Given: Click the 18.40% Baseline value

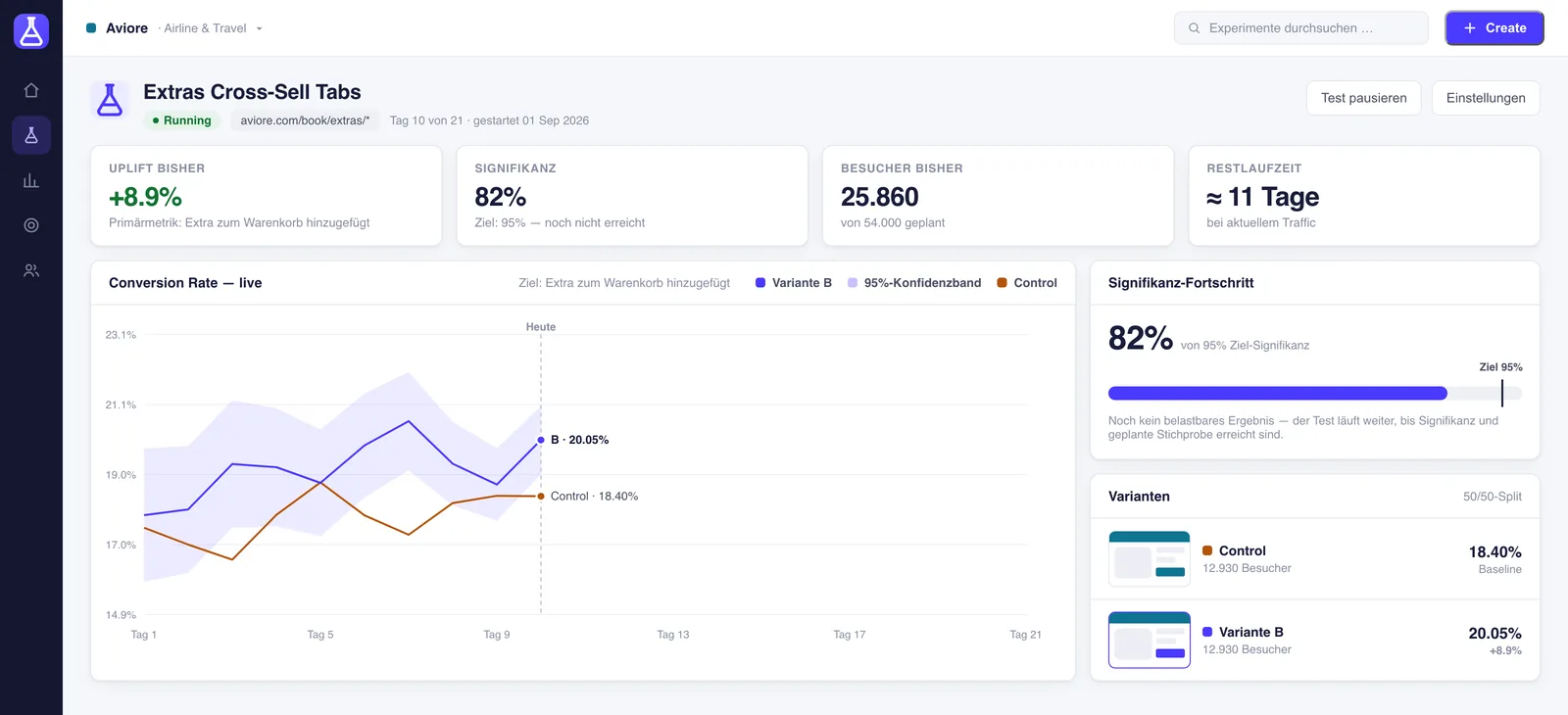Looking at the screenshot, I should tap(1495, 552).
